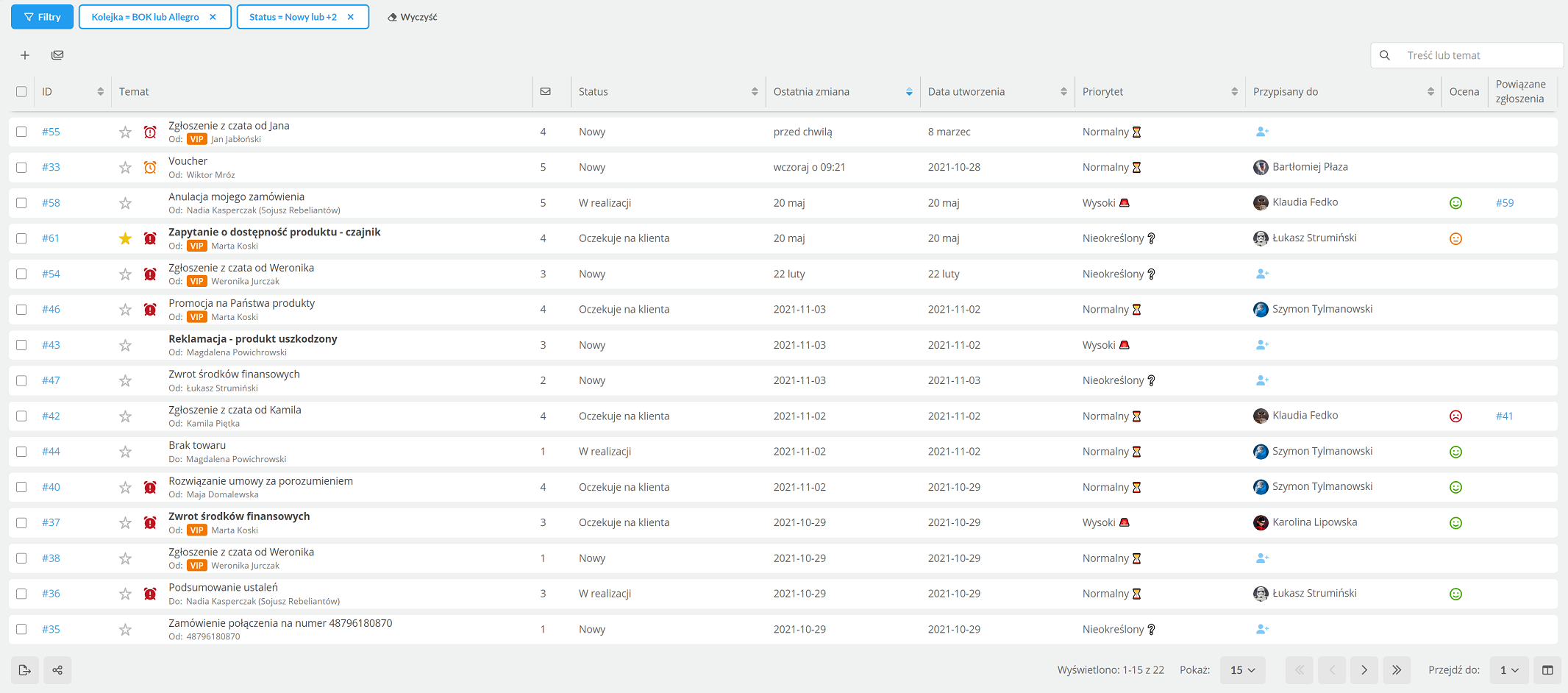Image resolution: width=1568 pixels, height=693 pixels.
Task: Remove the Status filter with its X
Action: click(x=351, y=17)
